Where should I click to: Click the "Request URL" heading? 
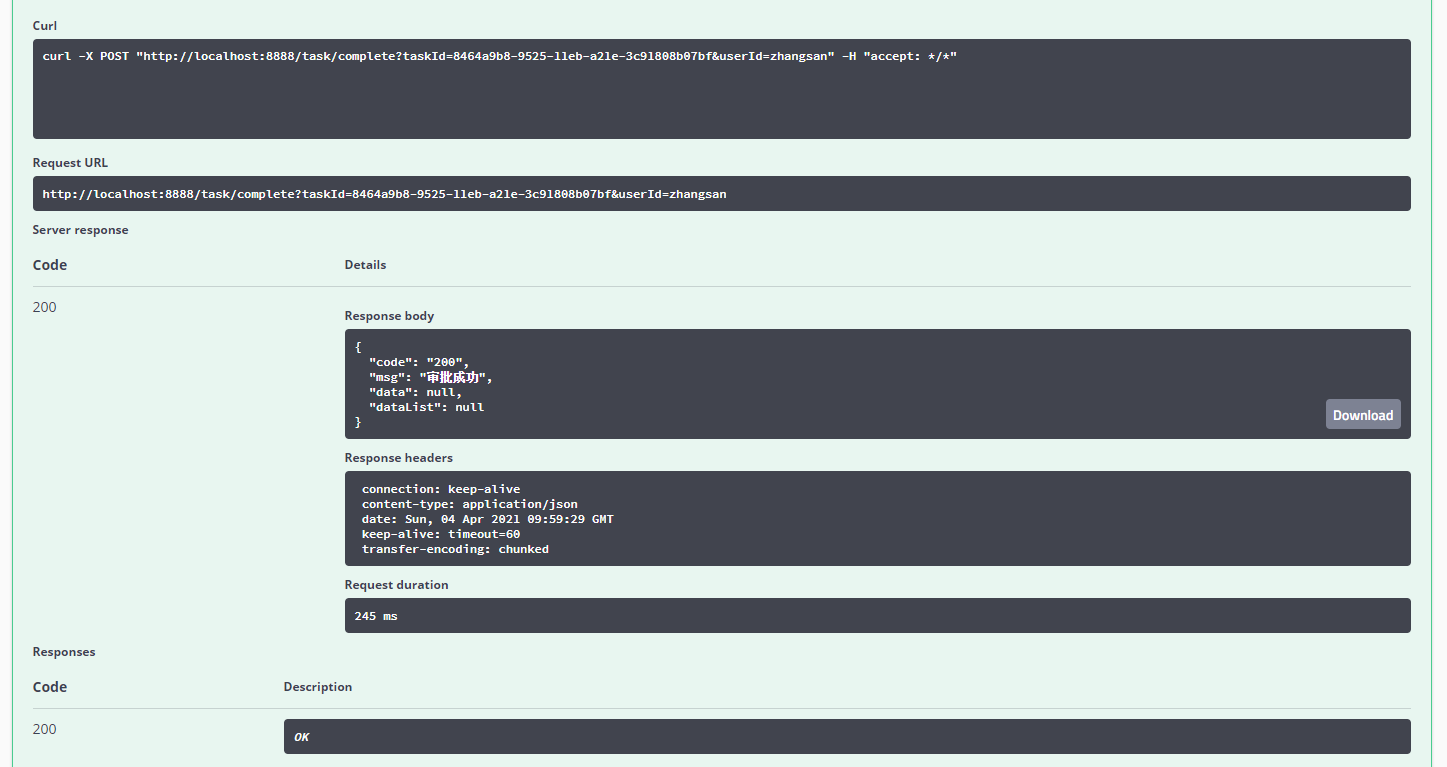coord(70,163)
